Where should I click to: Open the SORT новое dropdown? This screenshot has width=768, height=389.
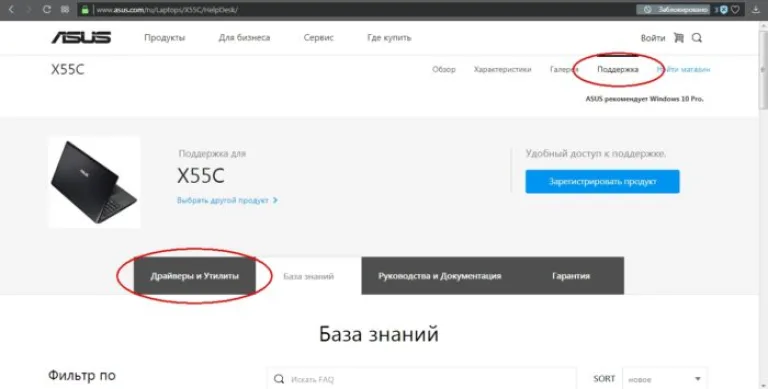coord(665,379)
